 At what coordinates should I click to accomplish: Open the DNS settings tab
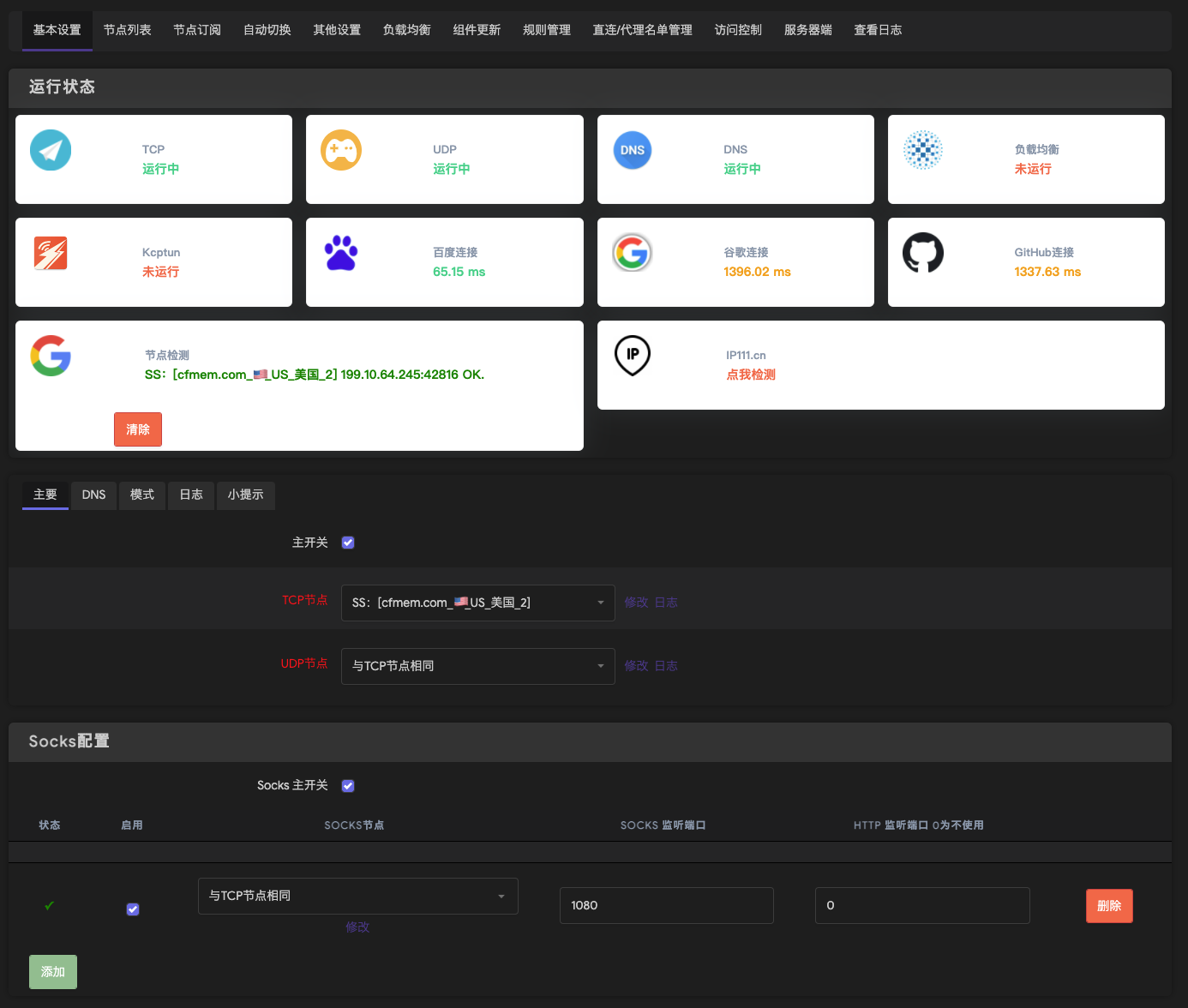click(93, 495)
